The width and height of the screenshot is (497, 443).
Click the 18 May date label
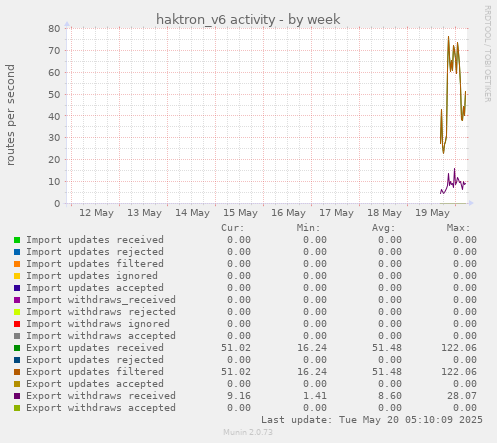coord(384,213)
